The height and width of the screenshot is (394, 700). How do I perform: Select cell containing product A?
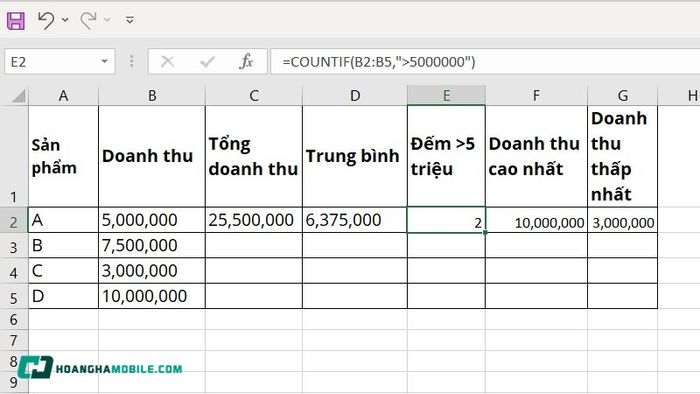[x=63, y=220]
